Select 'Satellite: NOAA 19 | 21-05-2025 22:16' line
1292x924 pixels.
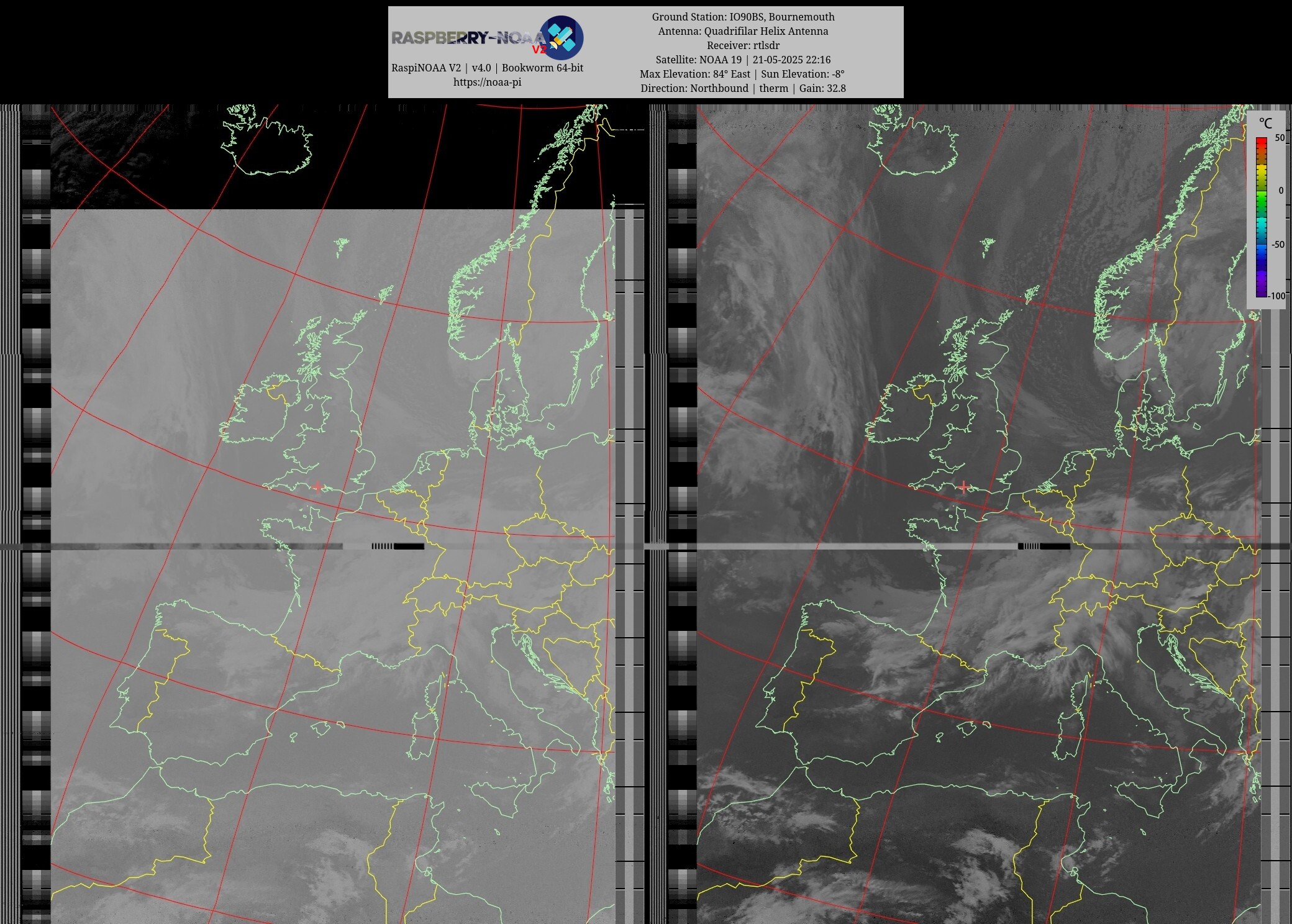pyautogui.click(x=743, y=60)
